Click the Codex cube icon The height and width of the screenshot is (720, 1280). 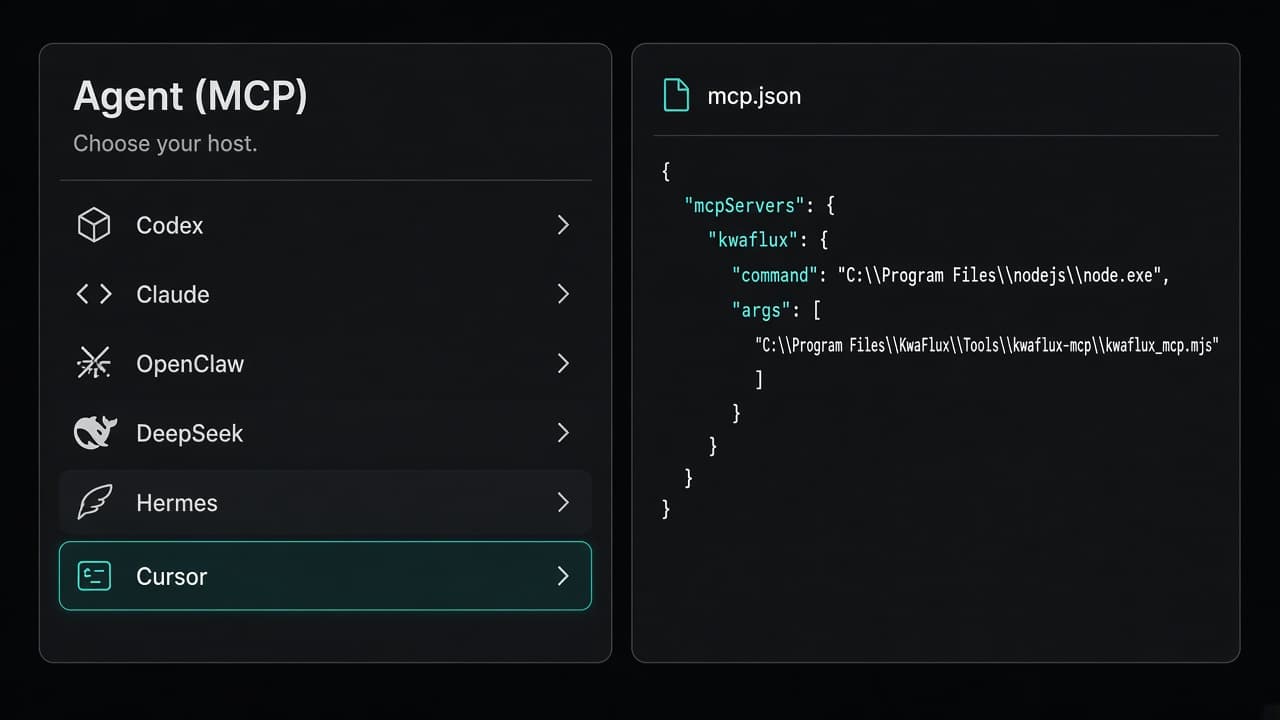click(x=94, y=225)
